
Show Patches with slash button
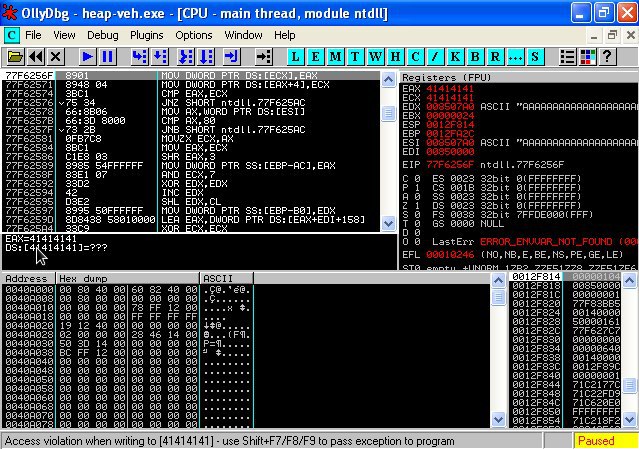tap(435, 57)
